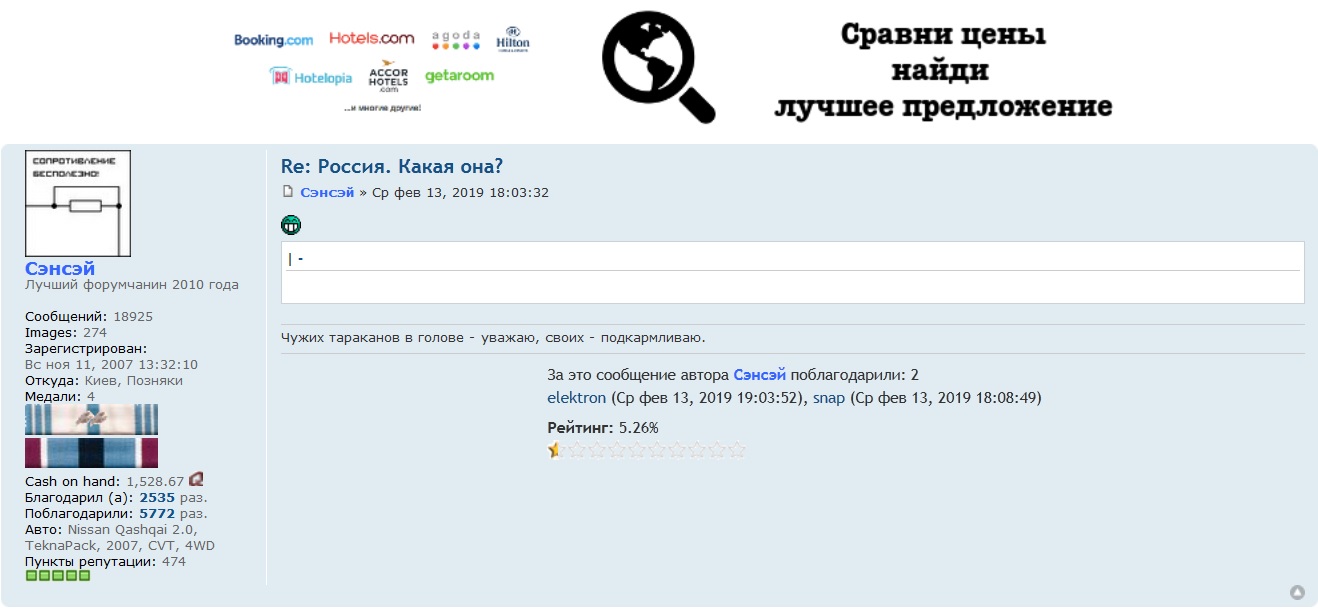Click the Hotelopia logo
Image resolution: width=1318 pixels, height=611 pixels.
pyautogui.click(x=310, y=77)
